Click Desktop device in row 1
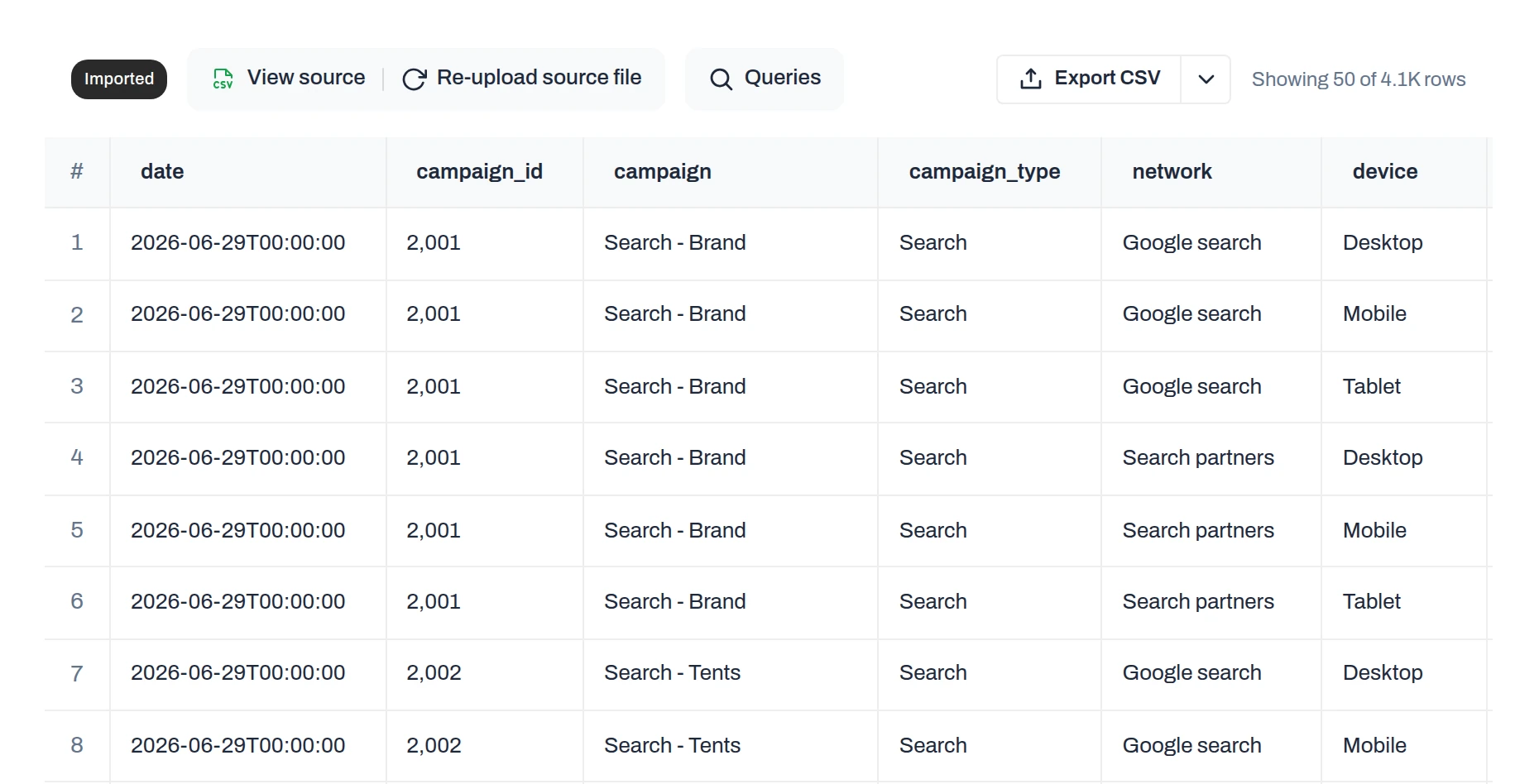The width and height of the screenshot is (1539, 784). [x=1383, y=242]
